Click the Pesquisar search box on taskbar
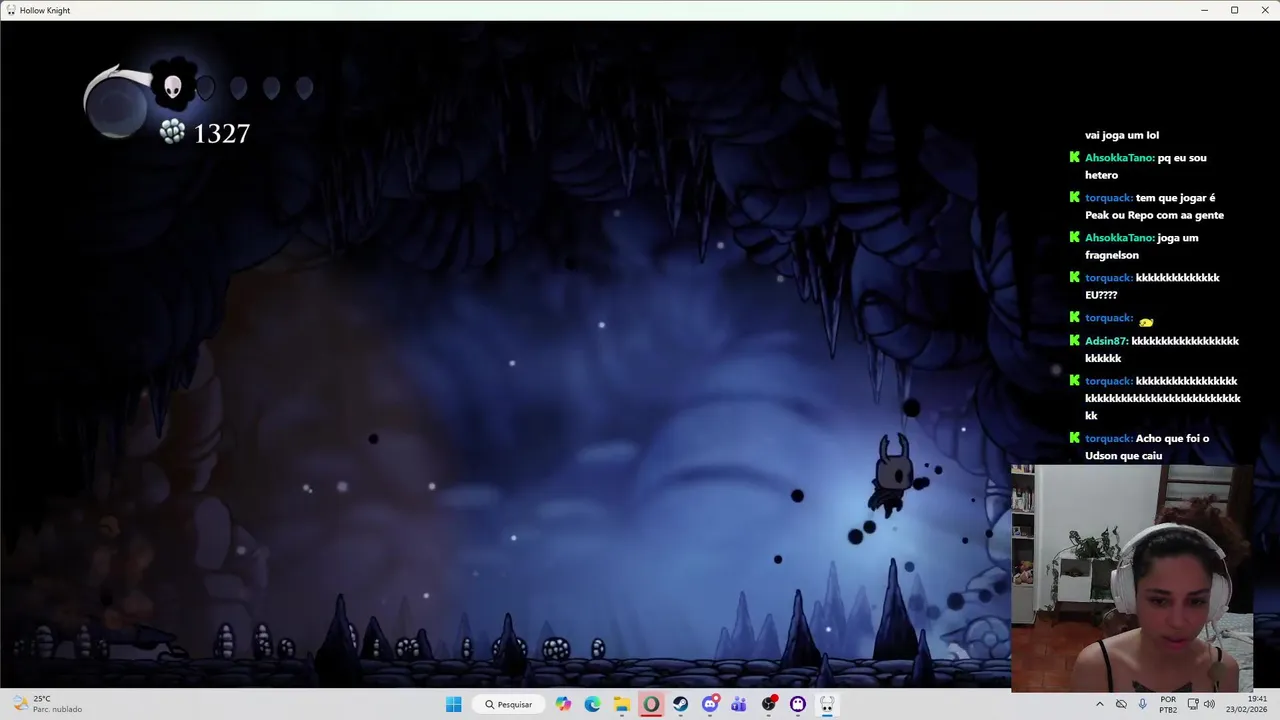 (x=509, y=704)
